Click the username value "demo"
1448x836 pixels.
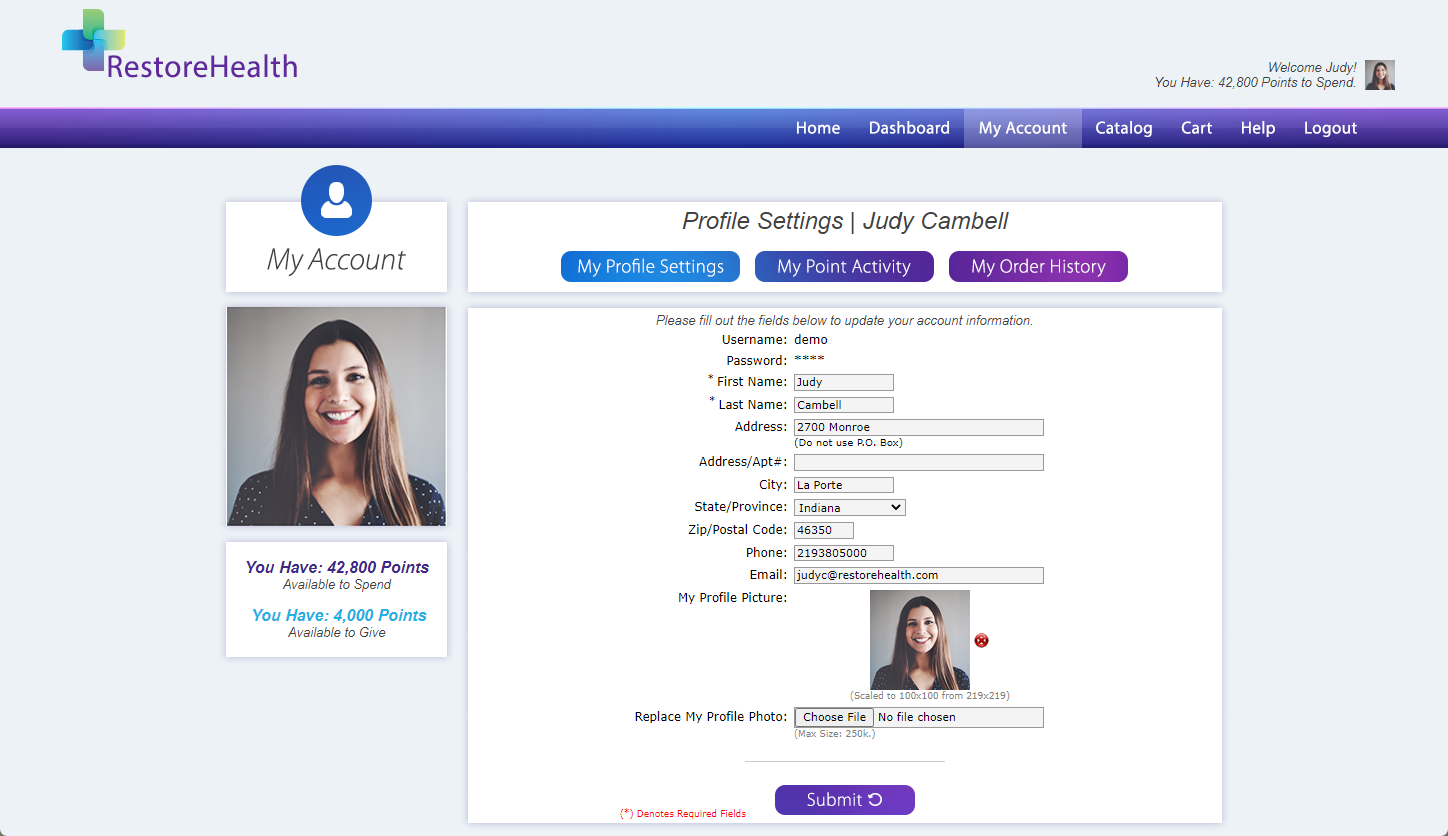[811, 340]
